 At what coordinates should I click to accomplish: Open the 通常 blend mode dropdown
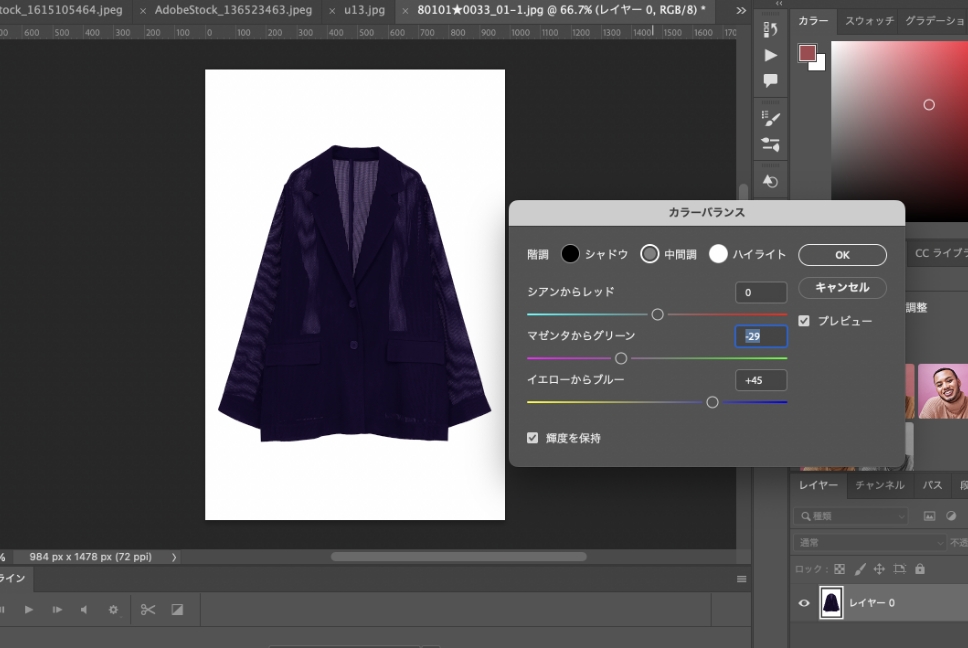pyautogui.click(x=868, y=542)
